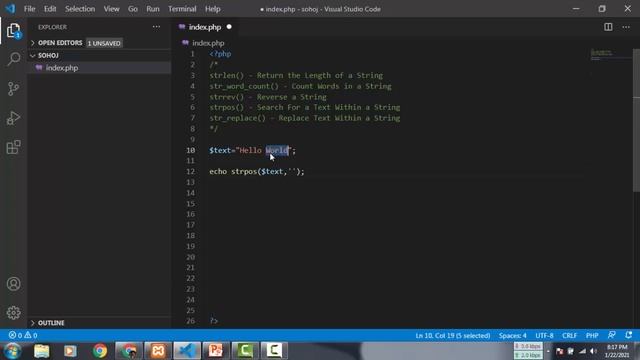Open the Source Control view
The width and height of the screenshot is (640, 360).
tap(13, 89)
